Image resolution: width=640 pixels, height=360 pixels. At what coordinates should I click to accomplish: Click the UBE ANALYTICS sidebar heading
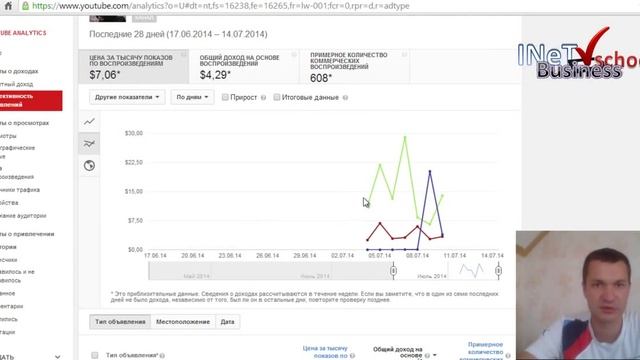(23, 33)
